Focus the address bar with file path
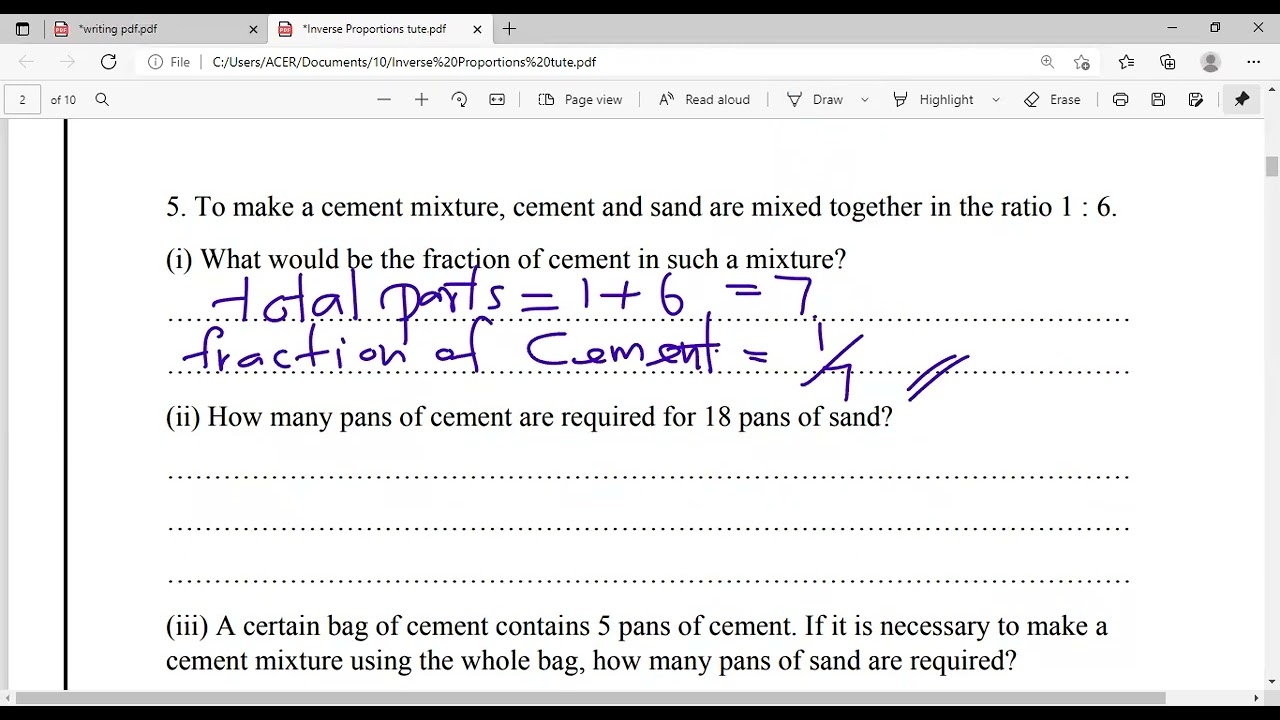This screenshot has width=1280, height=720. [404, 62]
